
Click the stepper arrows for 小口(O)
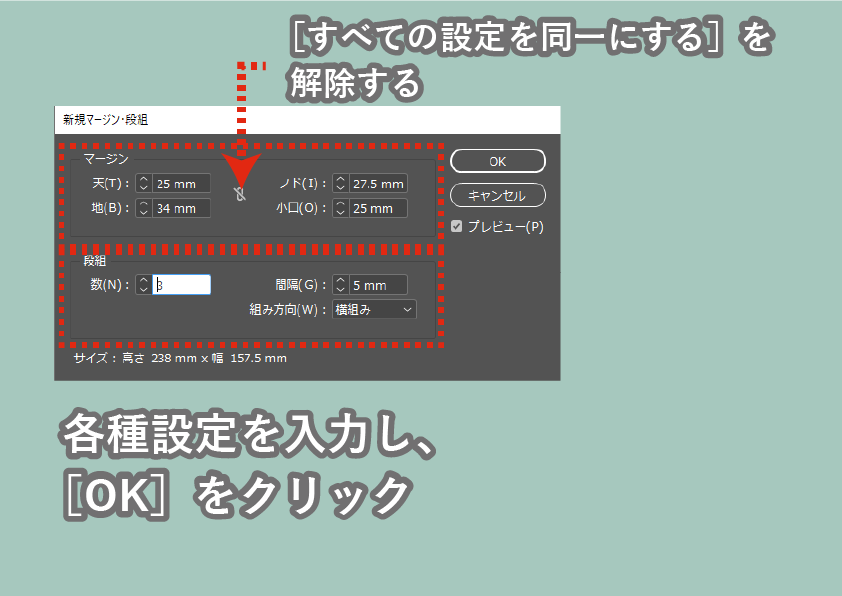pyautogui.click(x=340, y=208)
